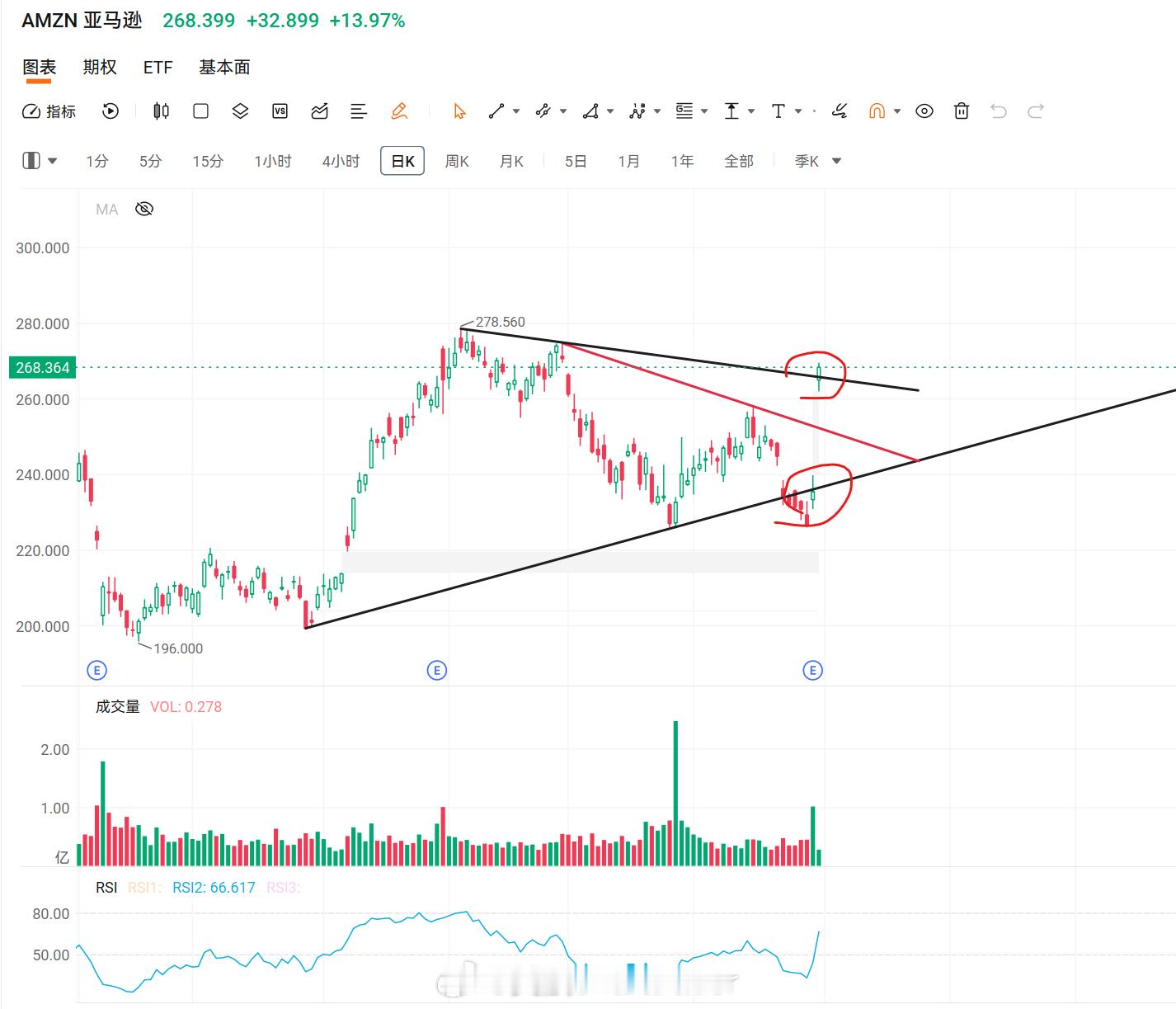Click the 268.364 current price label
Screen dimensions: 1176x1009
(x=42, y=367)
